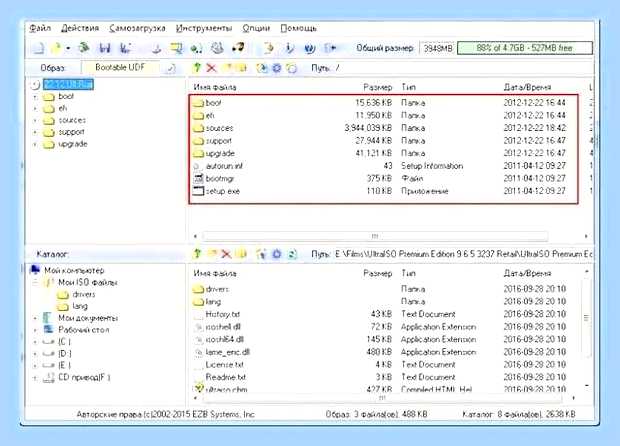Open the Инструменты menu
The height and width of the screenshot is (446, 620).
click(x=204, y=28)
